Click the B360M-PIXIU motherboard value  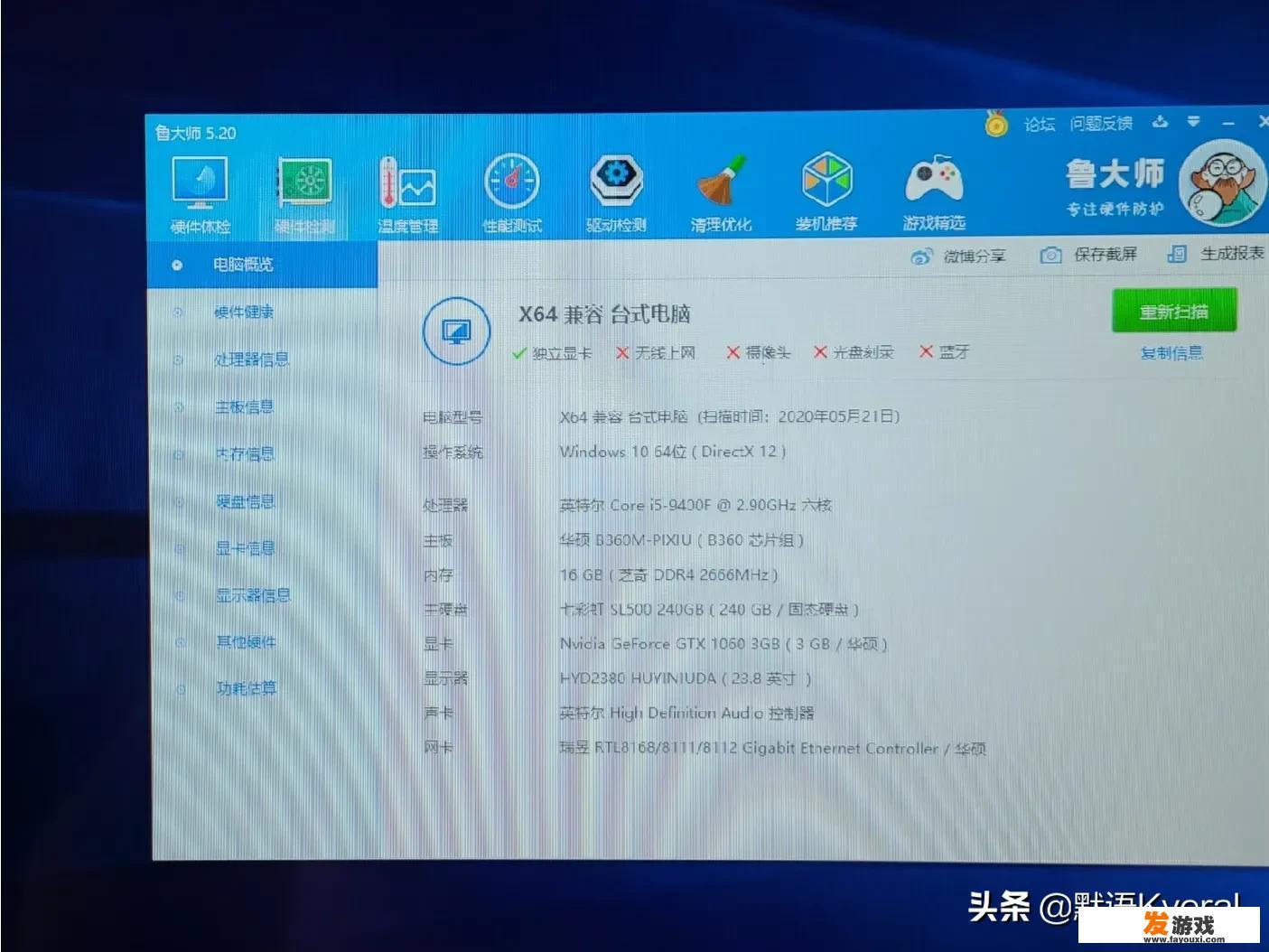681,540
